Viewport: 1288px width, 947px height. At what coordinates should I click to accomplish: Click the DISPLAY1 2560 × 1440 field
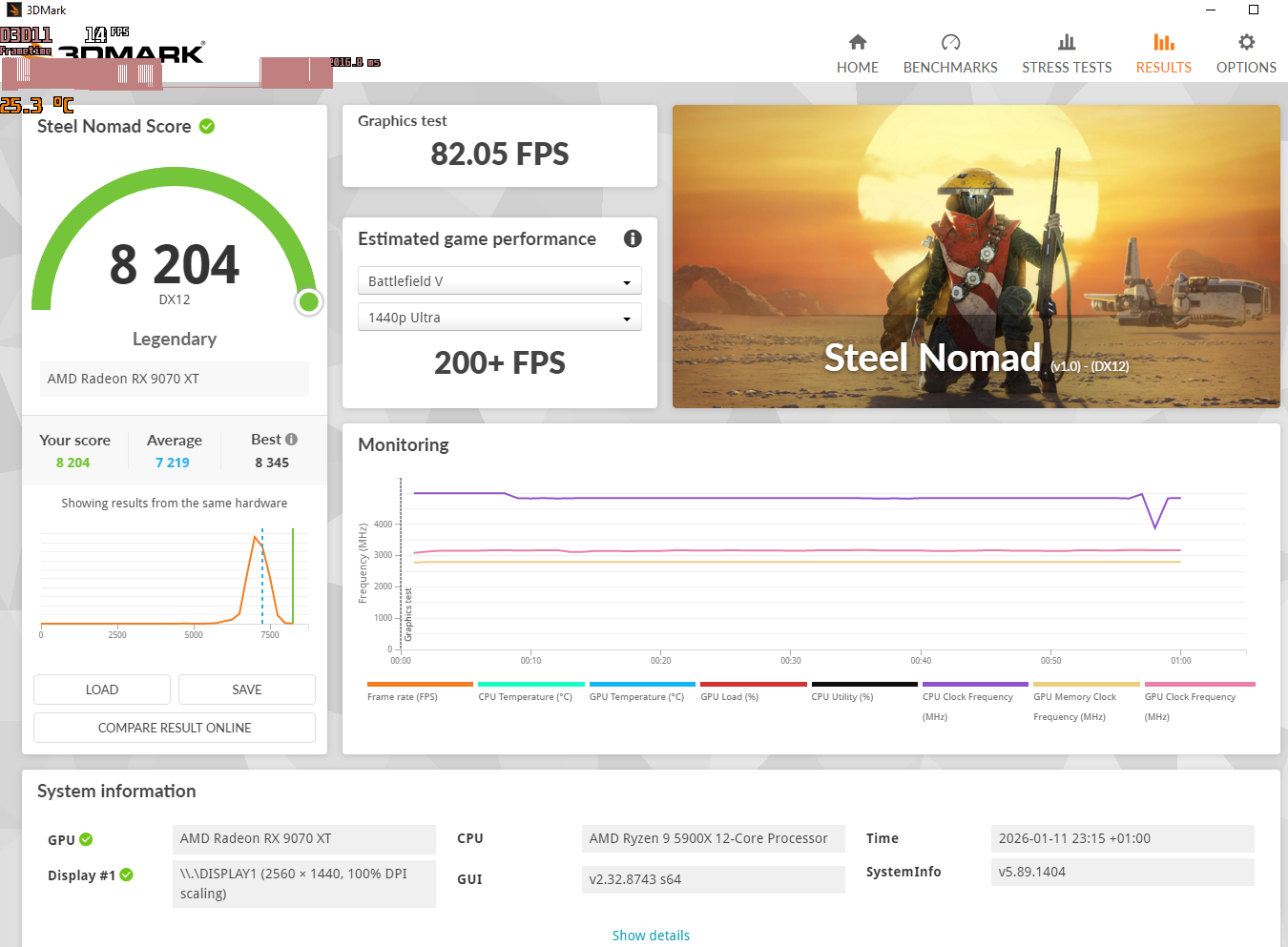click(304, 884)
